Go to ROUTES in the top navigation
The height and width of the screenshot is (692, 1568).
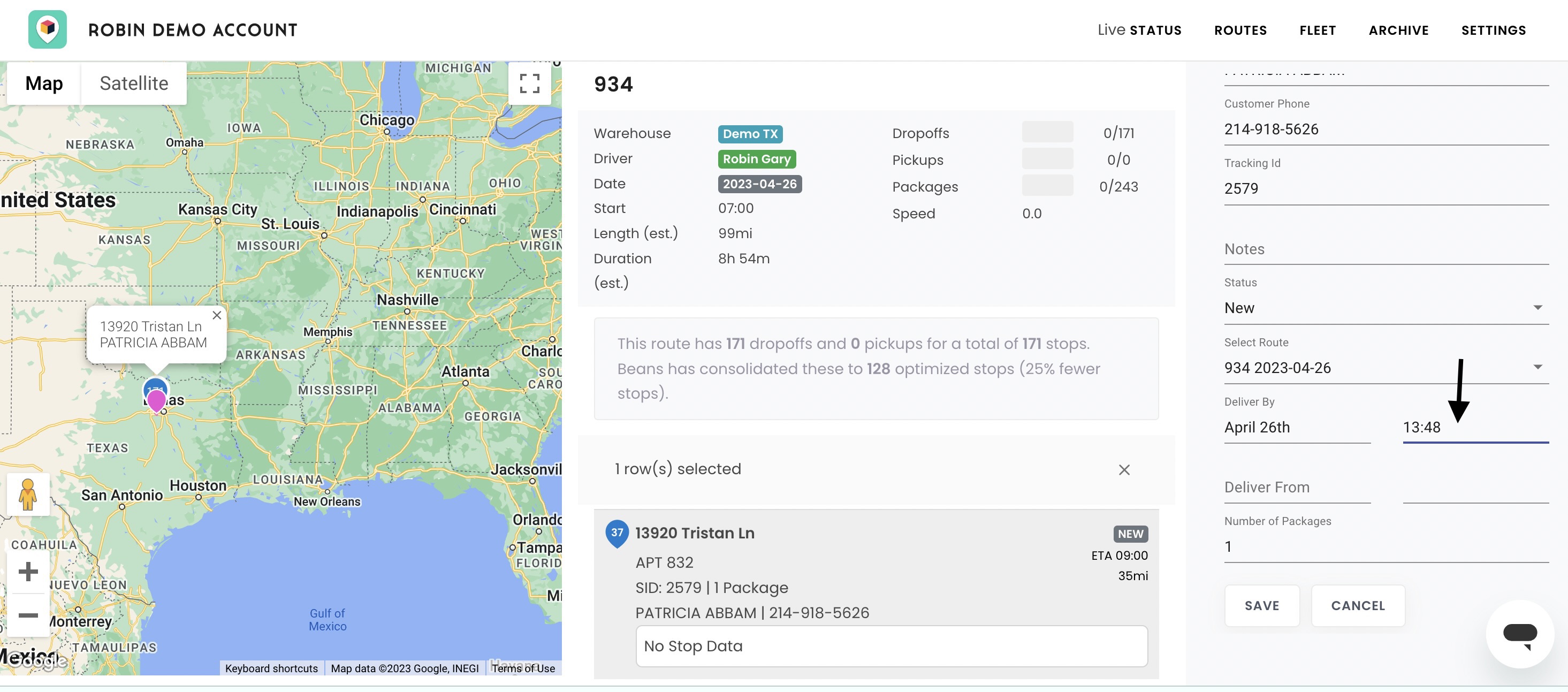[x=1240, y=30]
